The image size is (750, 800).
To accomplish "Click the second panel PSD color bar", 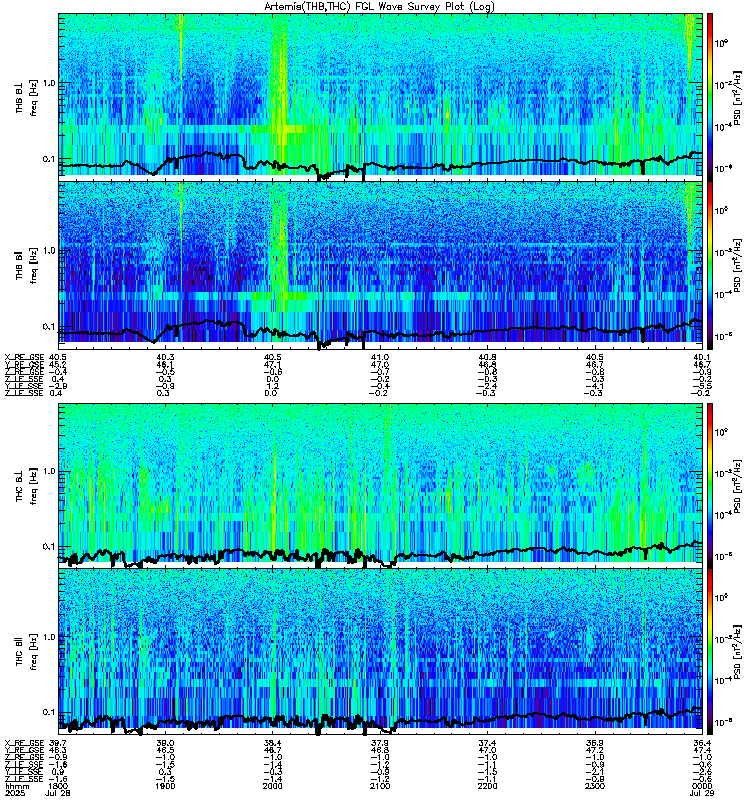I will click(710, 265).
